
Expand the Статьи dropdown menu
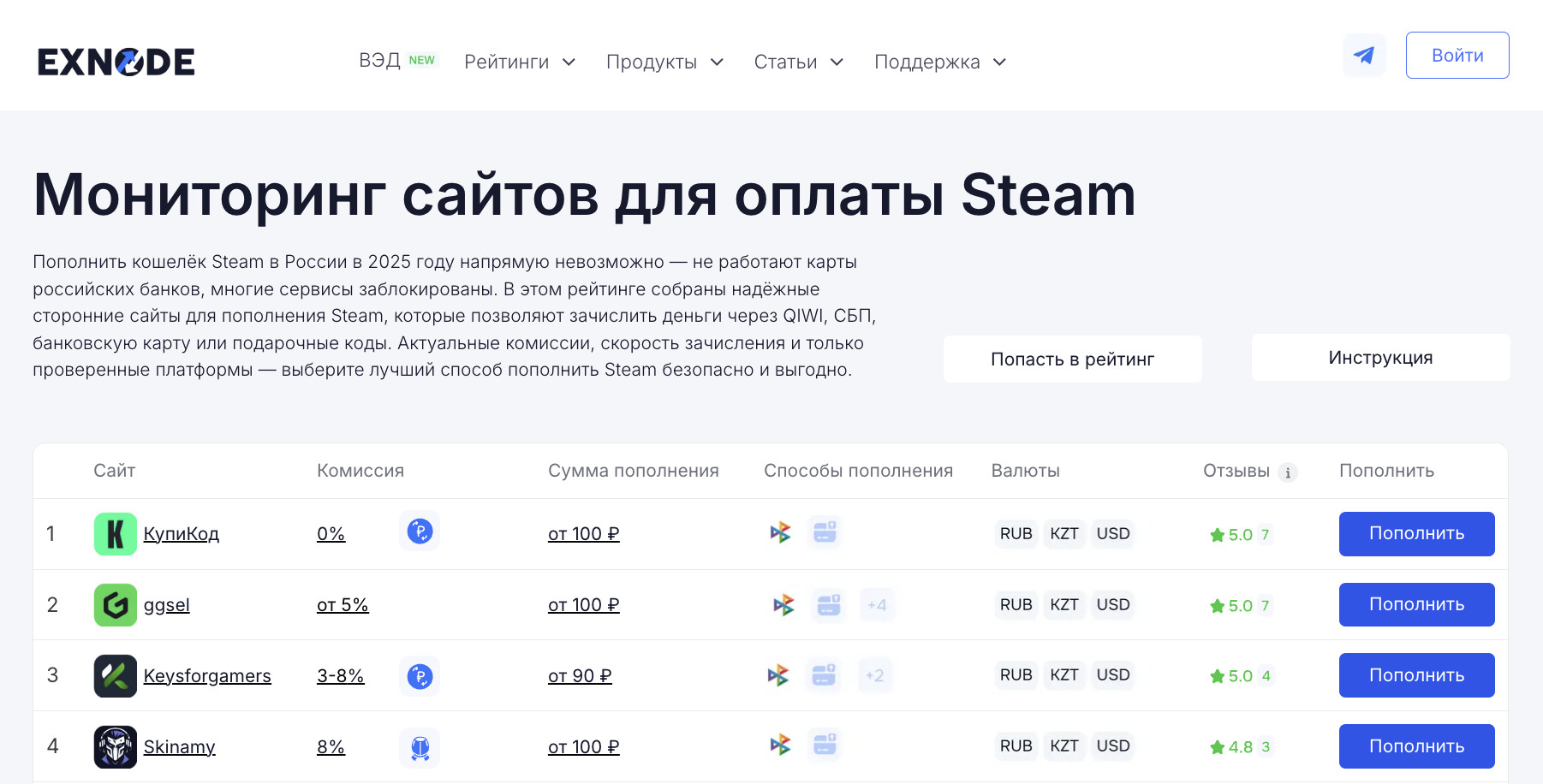pos(799,62)
